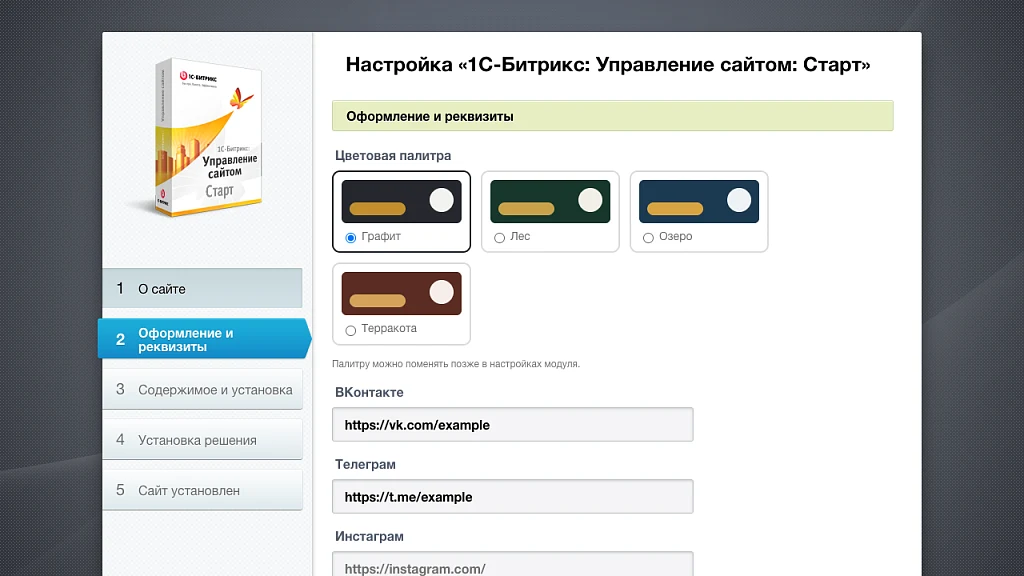This screenshot has width=1024, height=576.
Task: Click the Лес green color preview
Action: tap(551, 201)
